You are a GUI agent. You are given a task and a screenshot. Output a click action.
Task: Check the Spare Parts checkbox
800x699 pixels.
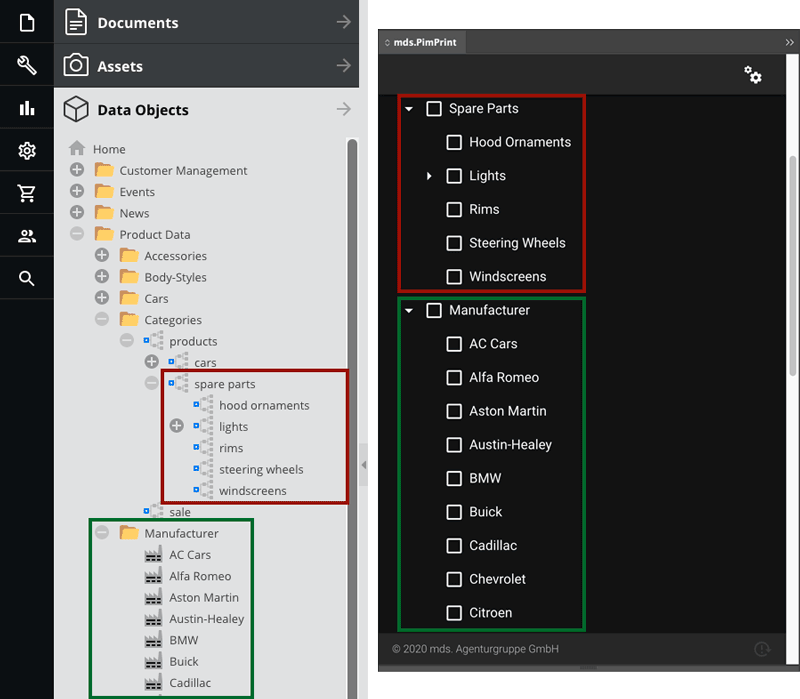(434, 109)
